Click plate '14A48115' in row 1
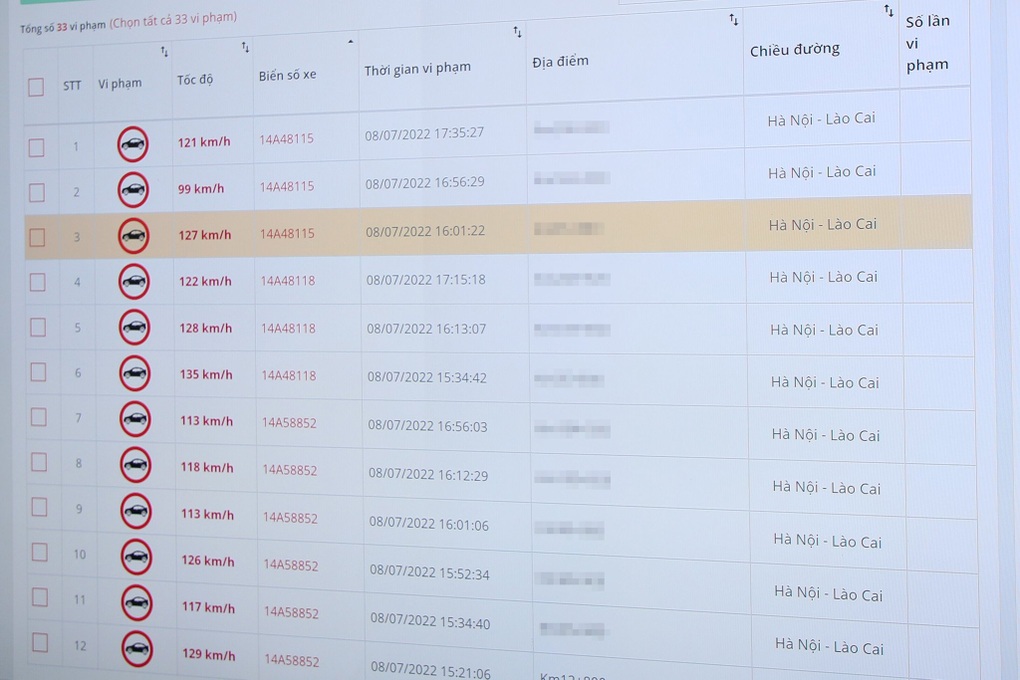The image size is (1020, 680). 286,139
